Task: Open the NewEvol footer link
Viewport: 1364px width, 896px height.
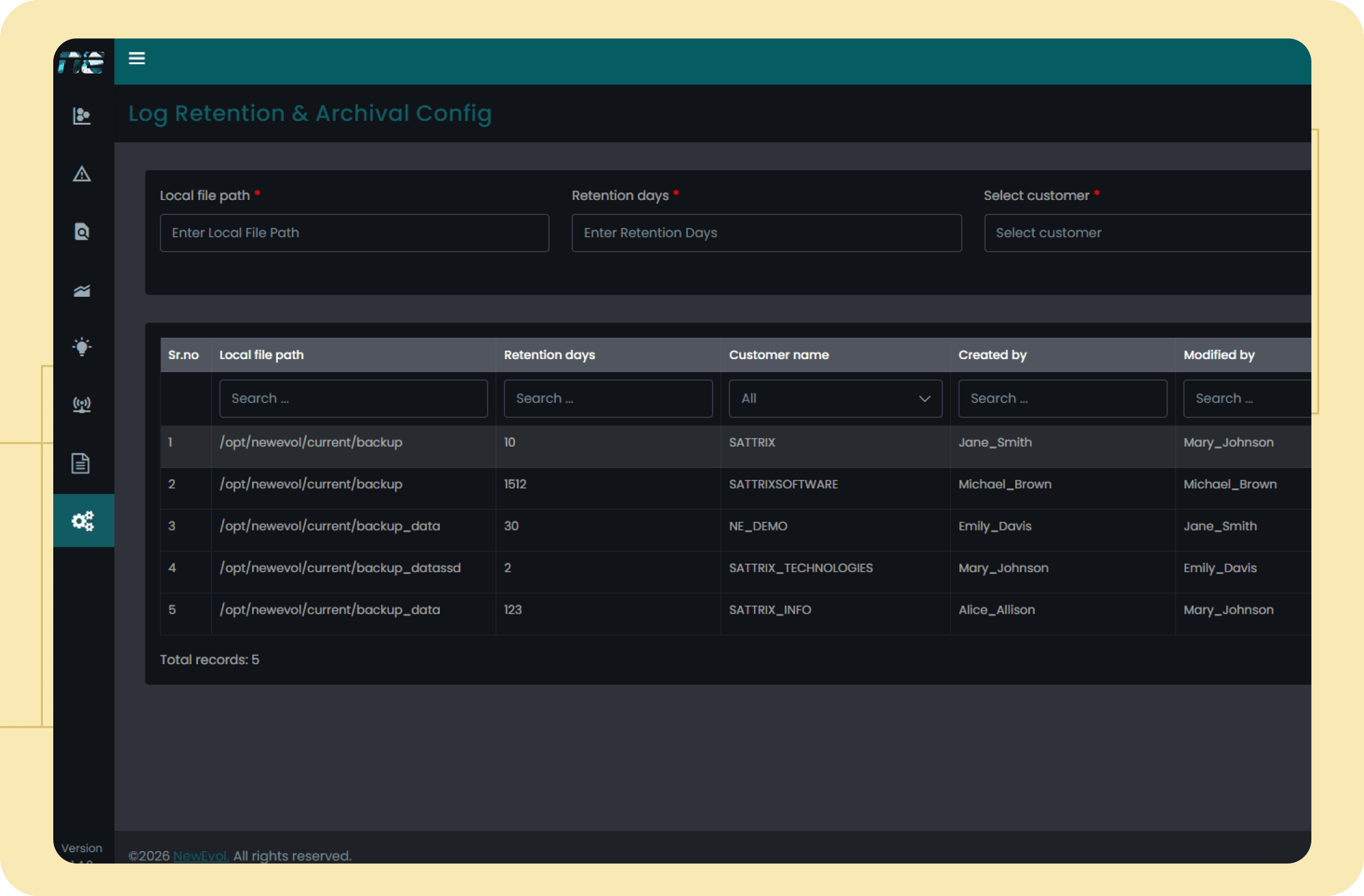Action: click(x=201, y=856)
